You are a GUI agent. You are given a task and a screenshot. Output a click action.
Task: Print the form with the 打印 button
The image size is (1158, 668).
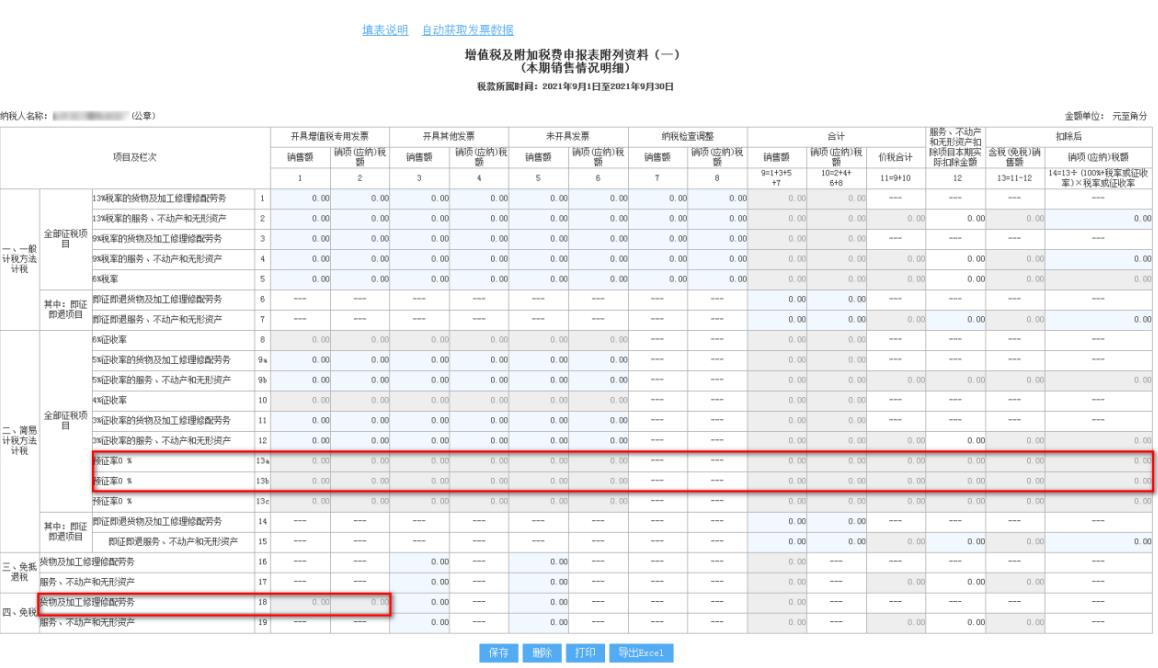point(584,653)
